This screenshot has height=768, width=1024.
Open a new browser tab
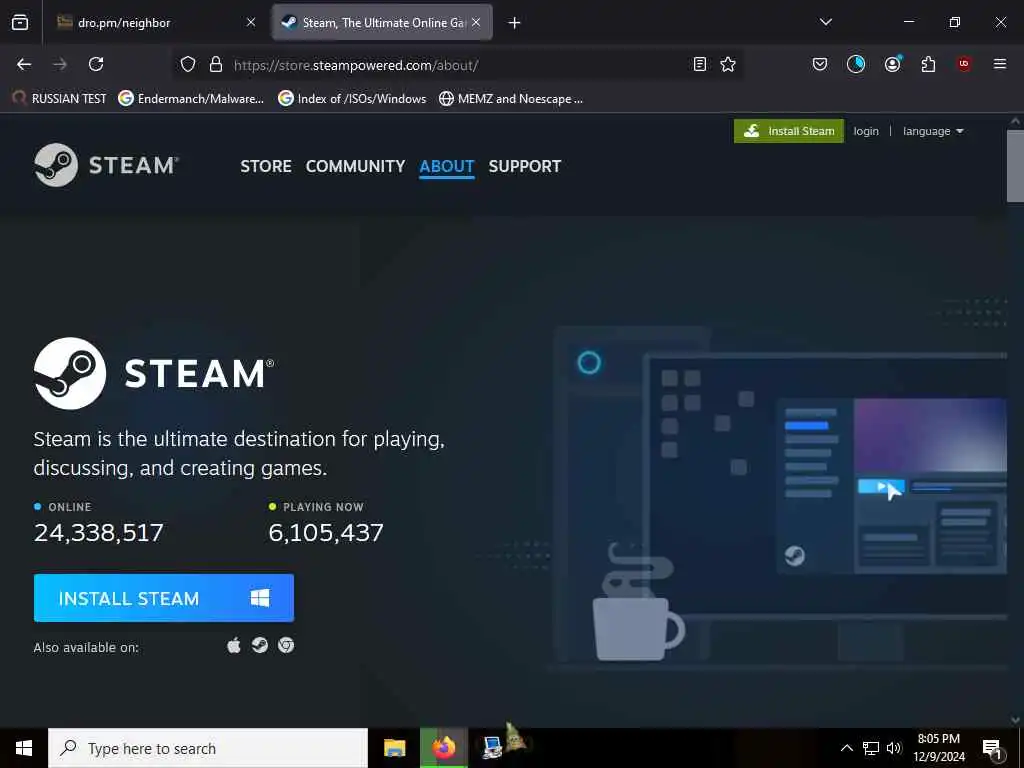(514, 23)
